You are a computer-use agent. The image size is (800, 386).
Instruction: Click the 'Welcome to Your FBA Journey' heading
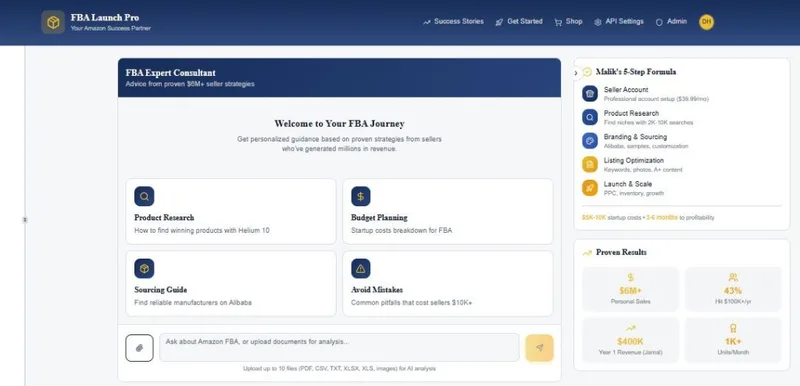(339, 123)
